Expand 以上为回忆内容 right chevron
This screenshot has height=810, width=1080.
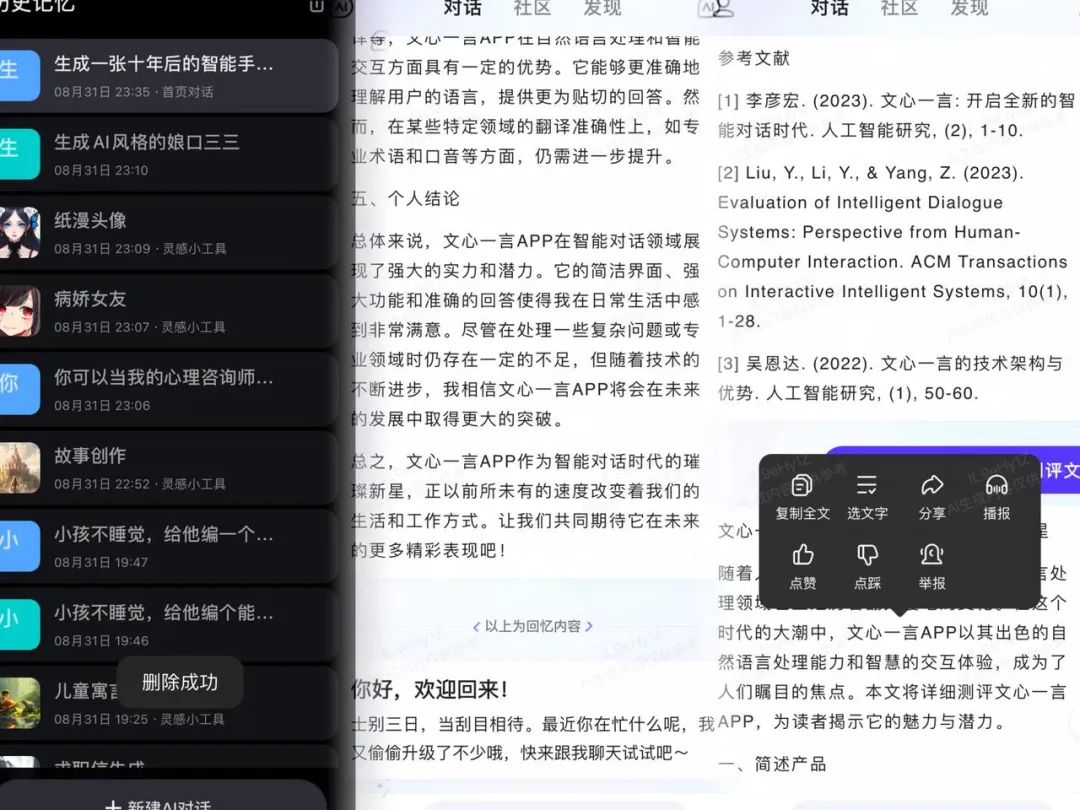589,627
